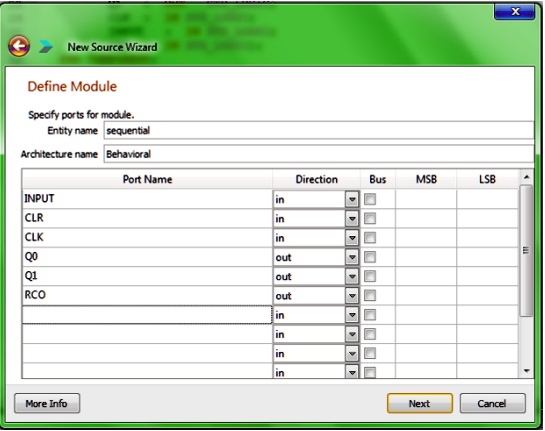Enable Bus checkbox for INPUT port
The image size is (545, 431).
[x=370, y=200]
